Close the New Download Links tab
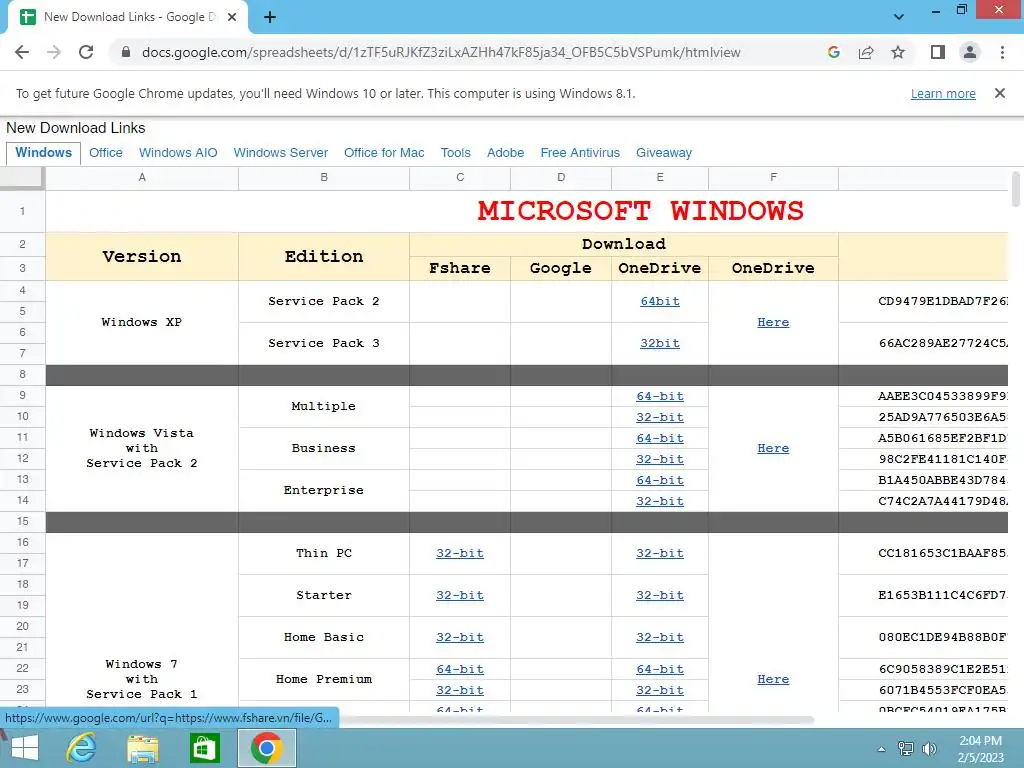 point(232,17)
